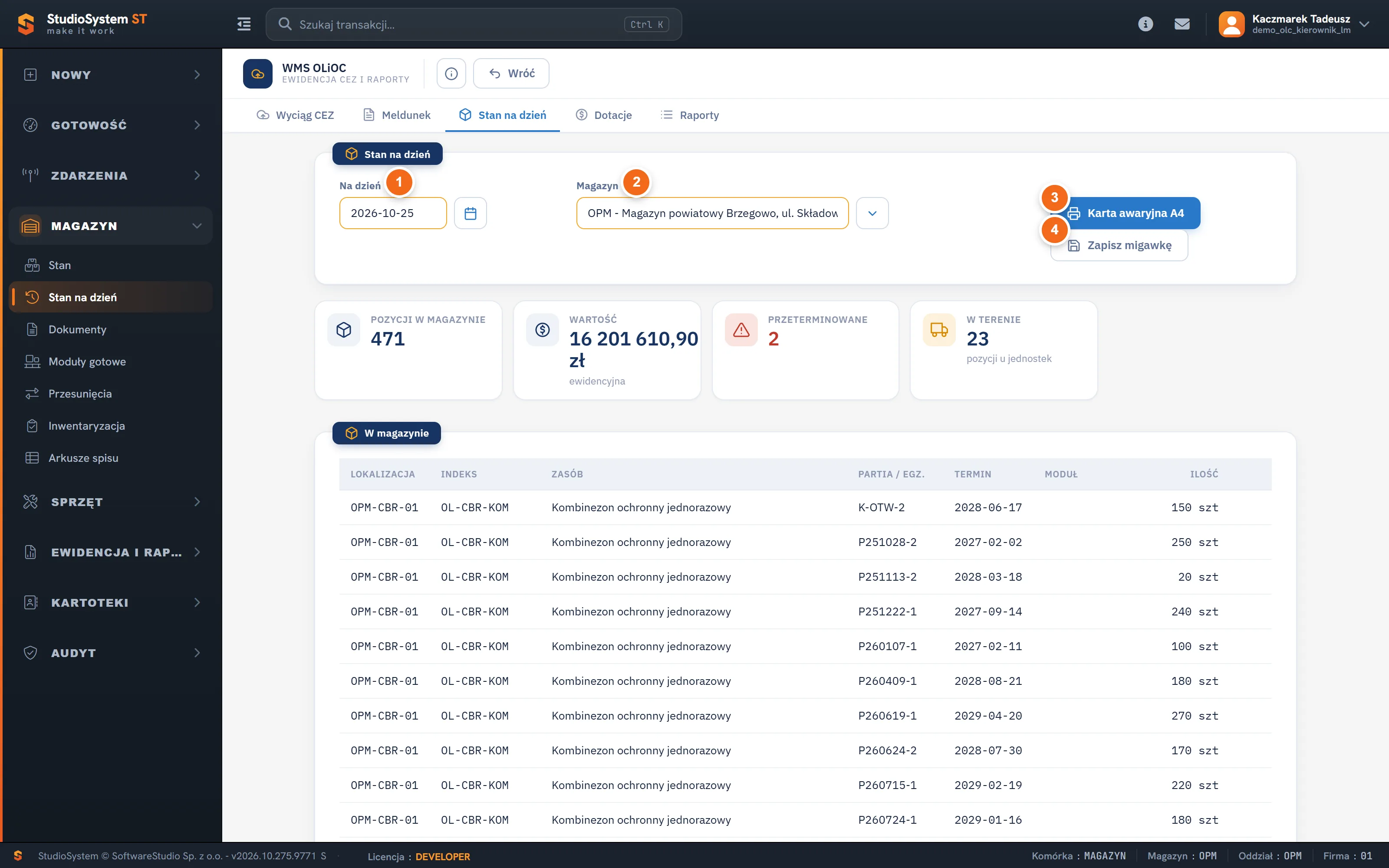Screen dimensions: 1389x868
Task: Click the Na dzień date field
Action: point(392,213)
